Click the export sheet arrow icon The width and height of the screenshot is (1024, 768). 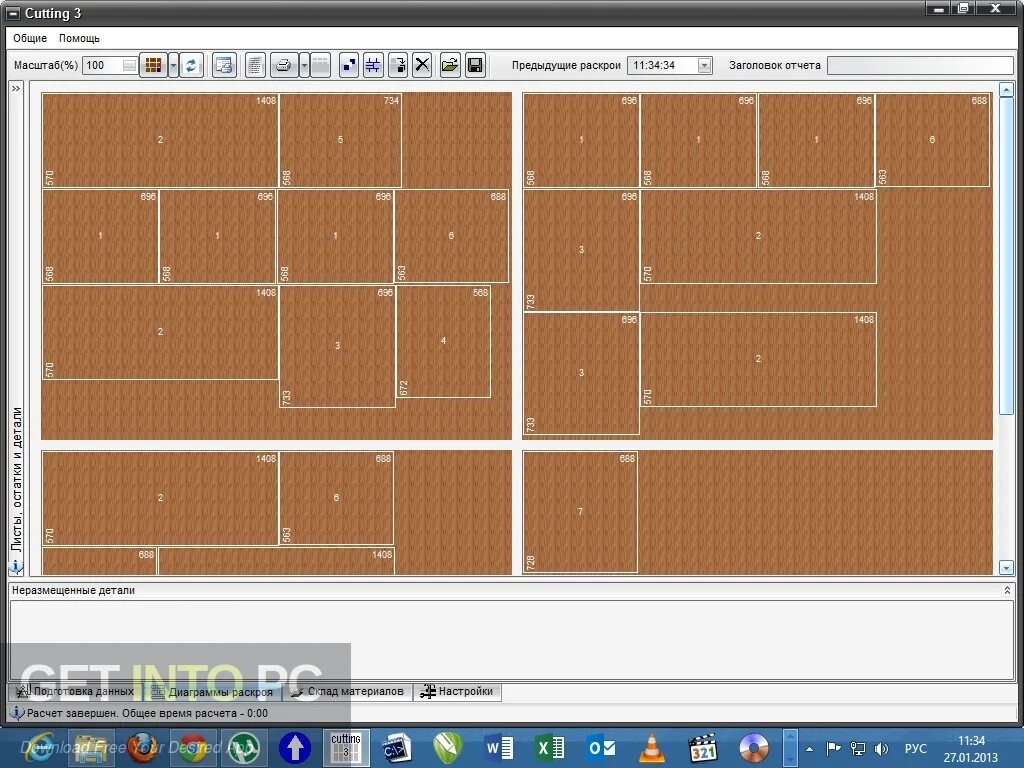pos(398,65)
